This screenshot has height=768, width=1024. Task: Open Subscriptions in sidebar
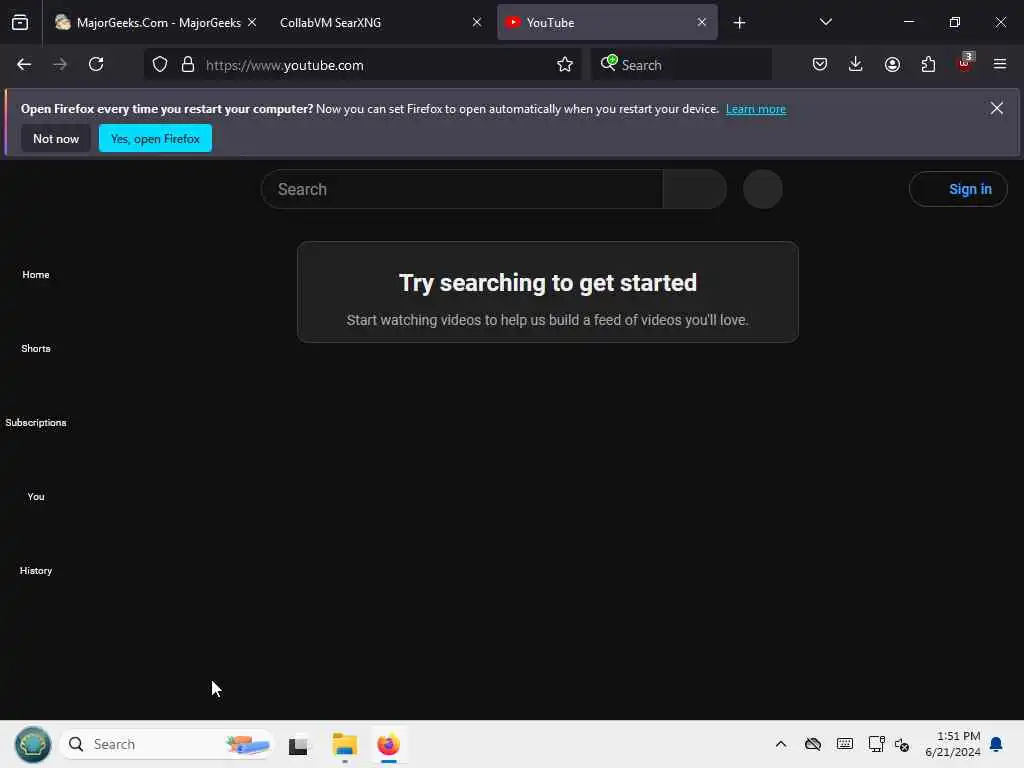point(36,423)
